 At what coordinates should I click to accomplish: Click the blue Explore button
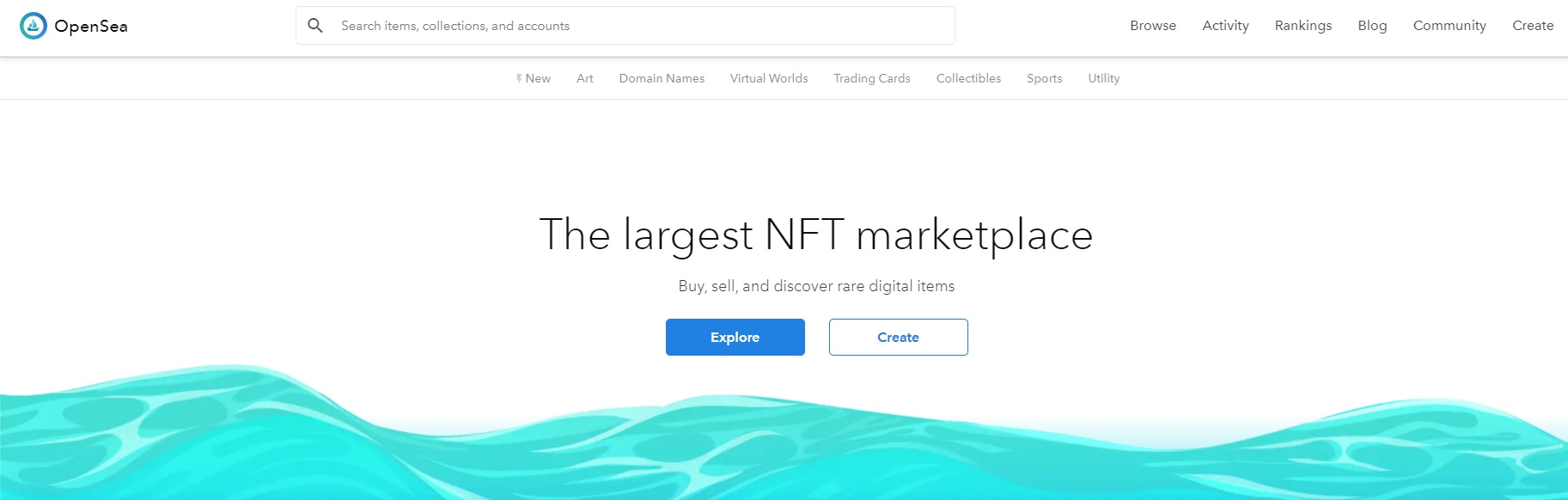pos(735,337)
